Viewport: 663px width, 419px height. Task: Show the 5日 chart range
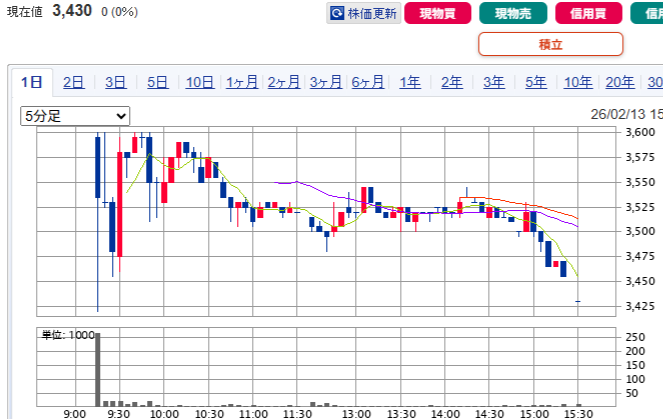tap(157, 83)
